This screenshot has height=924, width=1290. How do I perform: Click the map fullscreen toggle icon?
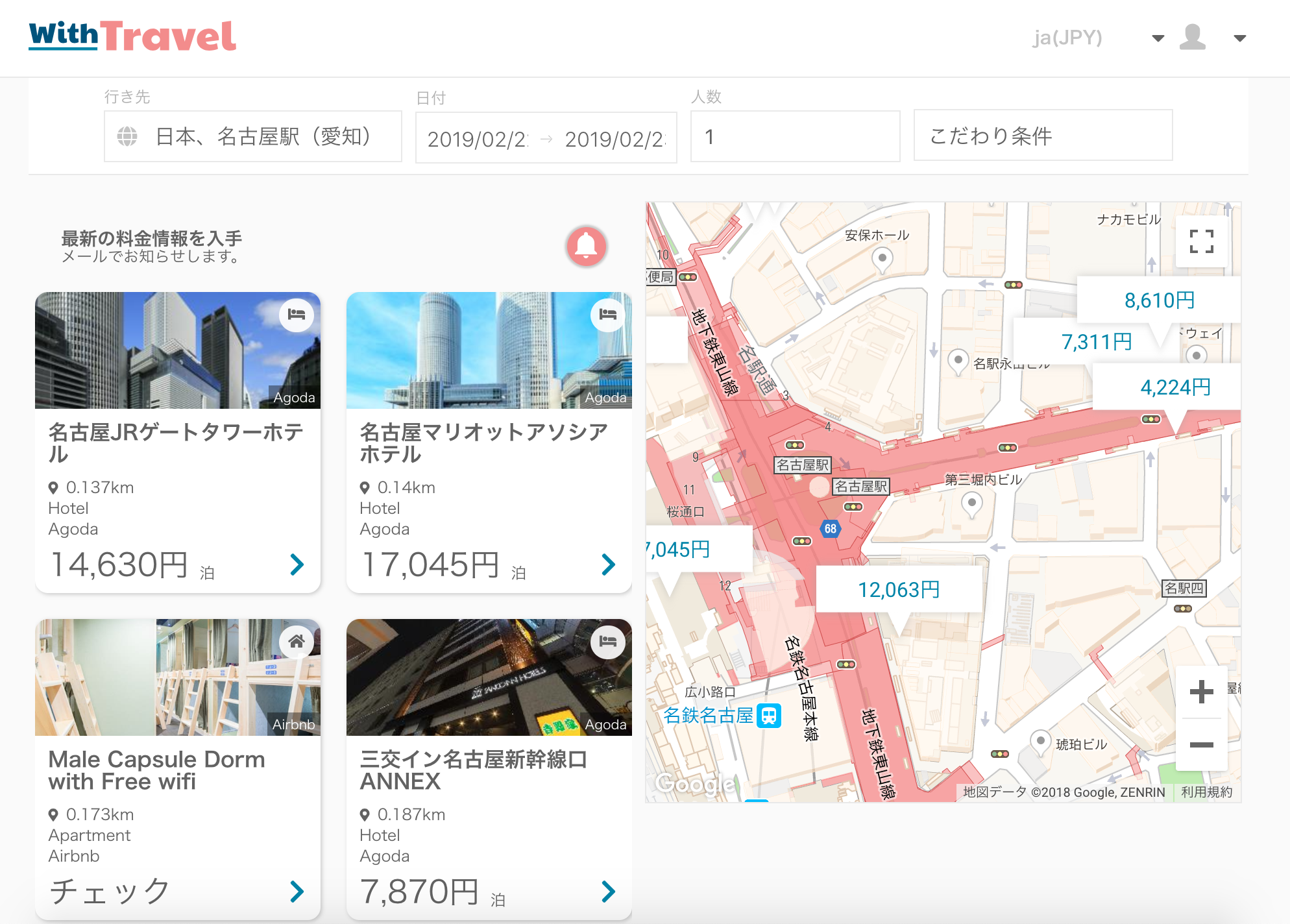[1201, 241]
